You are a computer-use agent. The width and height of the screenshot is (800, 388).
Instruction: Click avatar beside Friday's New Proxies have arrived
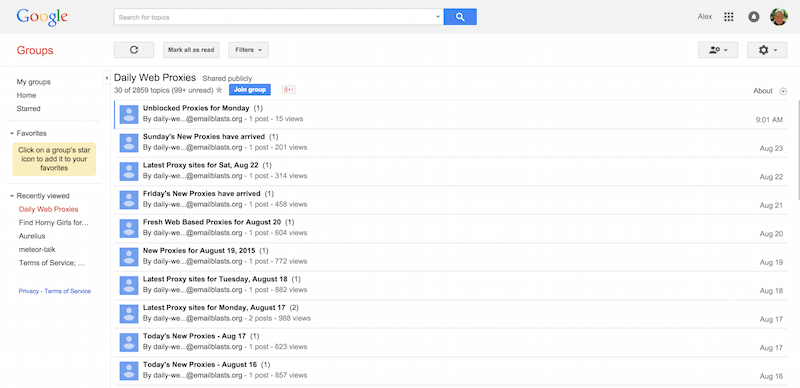coord(129,200)
